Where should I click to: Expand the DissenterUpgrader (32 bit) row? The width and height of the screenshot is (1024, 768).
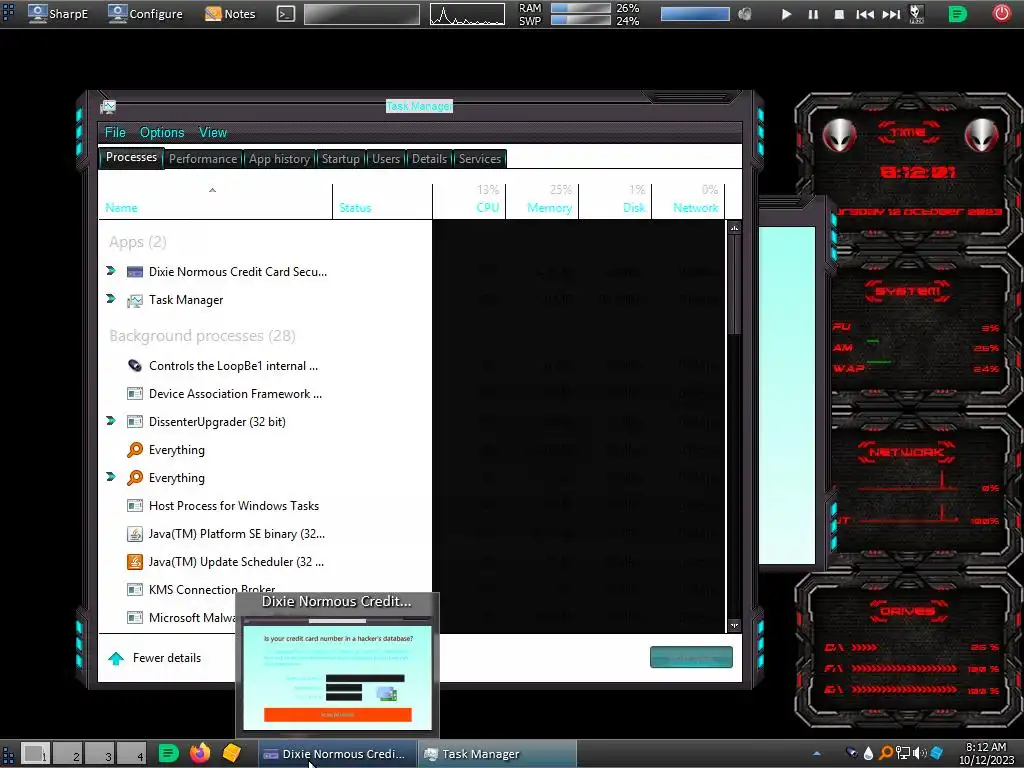tap(110, 421)
